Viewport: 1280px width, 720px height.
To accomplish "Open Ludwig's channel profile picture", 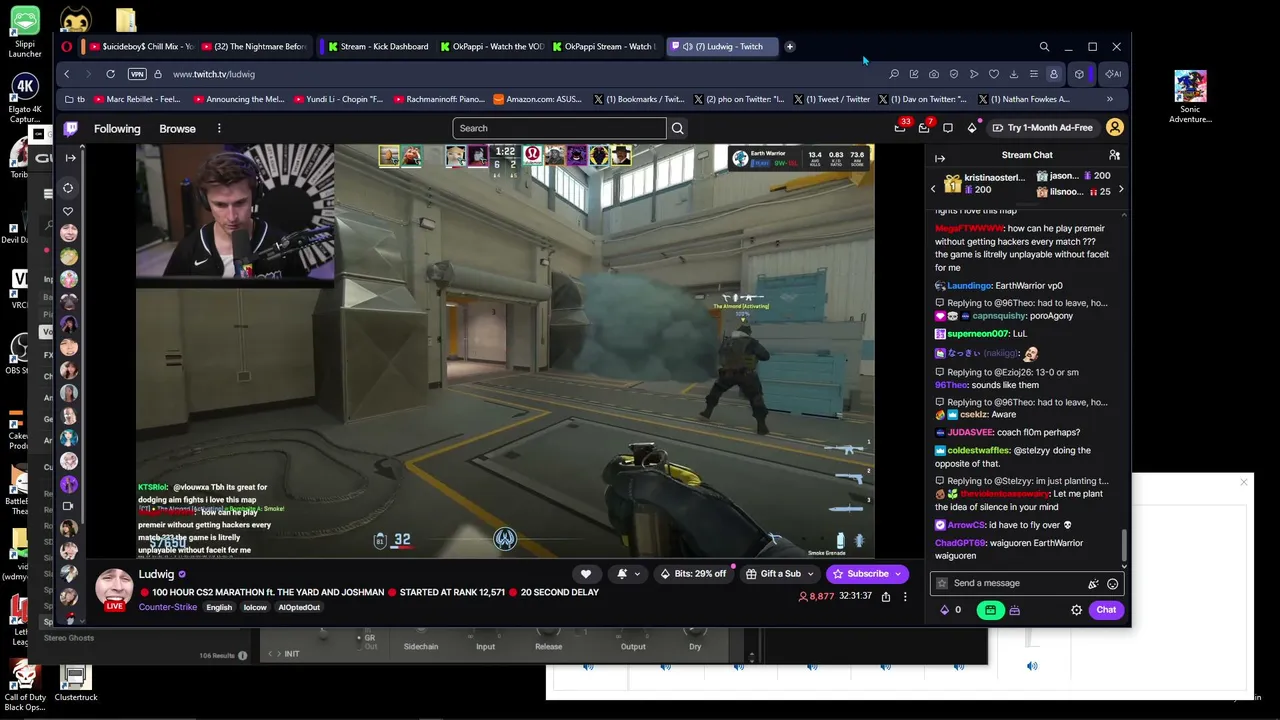I will (x=114, y=588).
